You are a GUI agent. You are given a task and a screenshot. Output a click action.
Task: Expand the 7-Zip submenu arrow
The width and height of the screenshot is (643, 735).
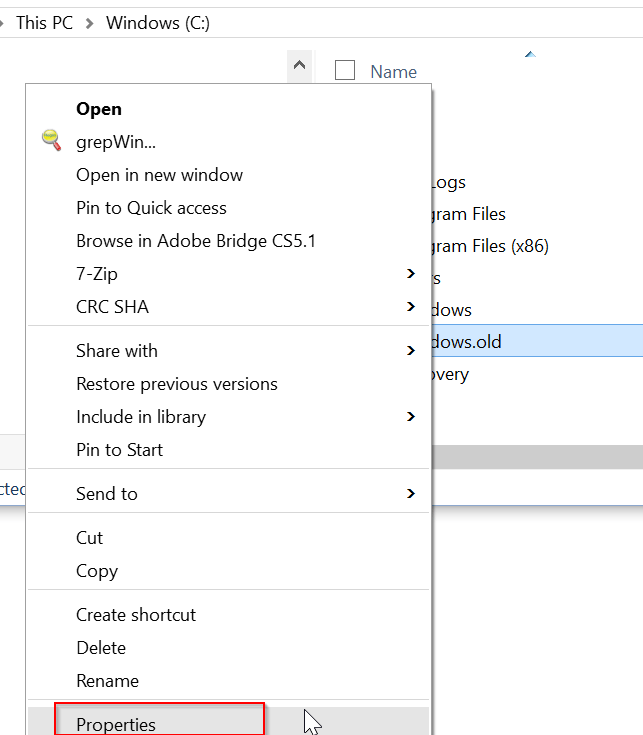point(411,274)
